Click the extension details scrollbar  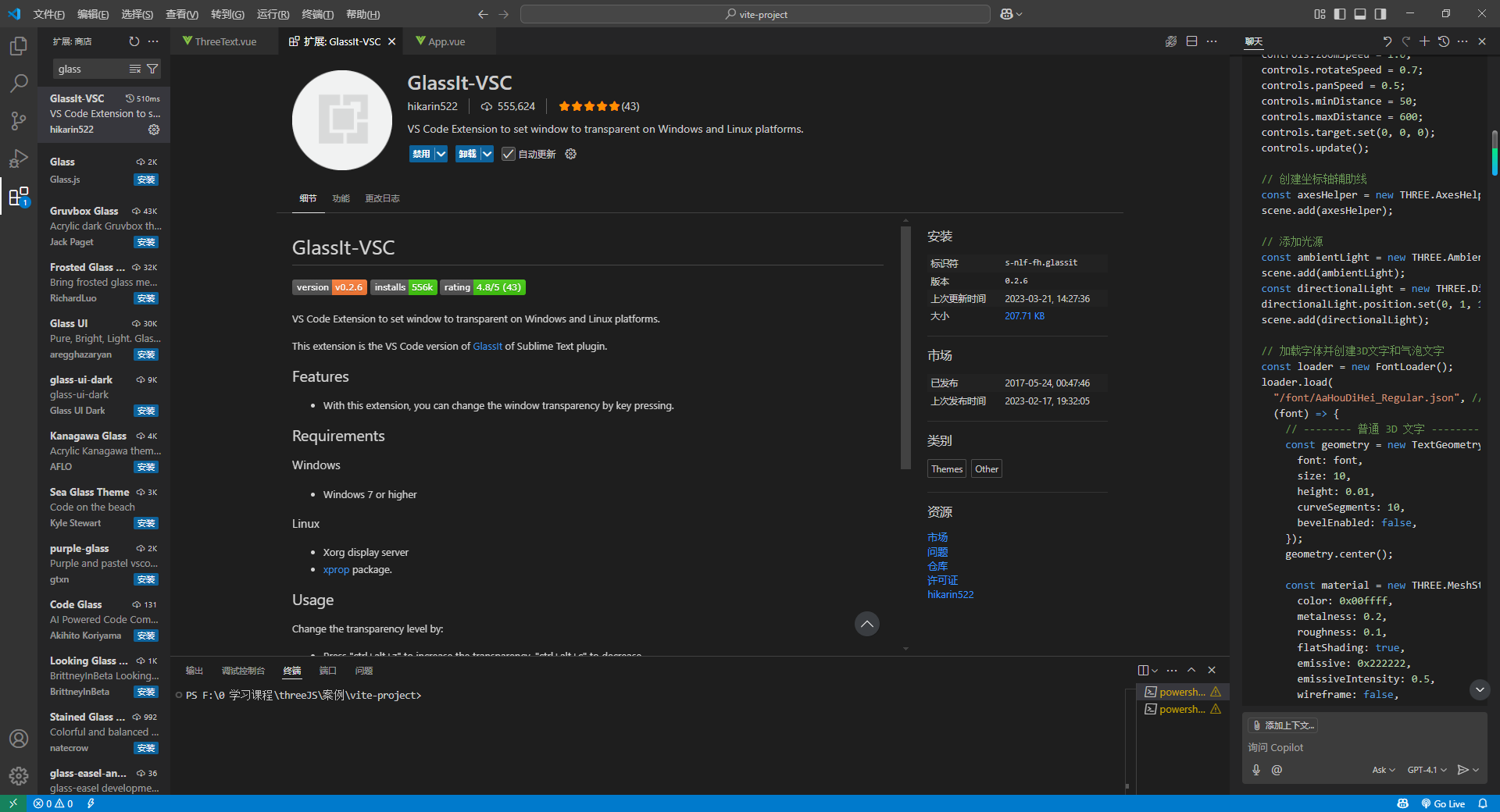(x=905, y=347)
